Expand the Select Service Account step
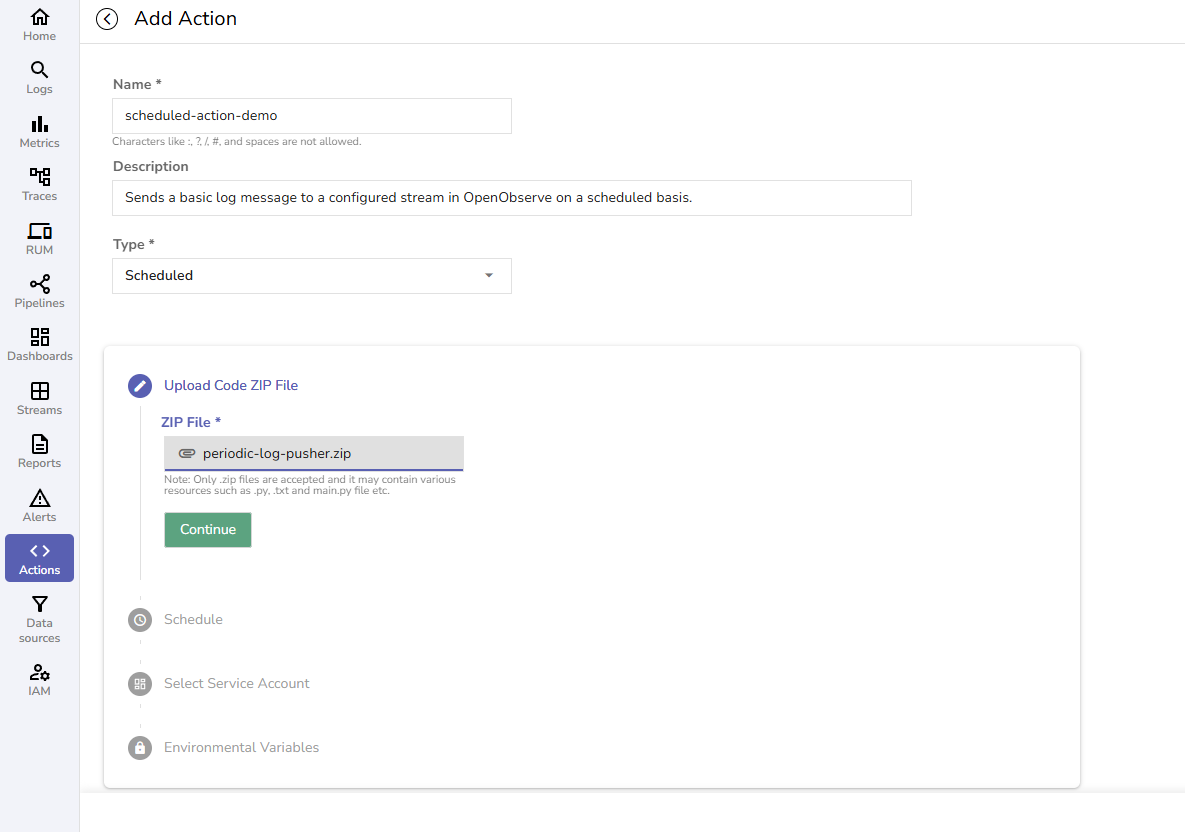The height and width of the screenshot is (832, 1185). click(x=236, y=683)
